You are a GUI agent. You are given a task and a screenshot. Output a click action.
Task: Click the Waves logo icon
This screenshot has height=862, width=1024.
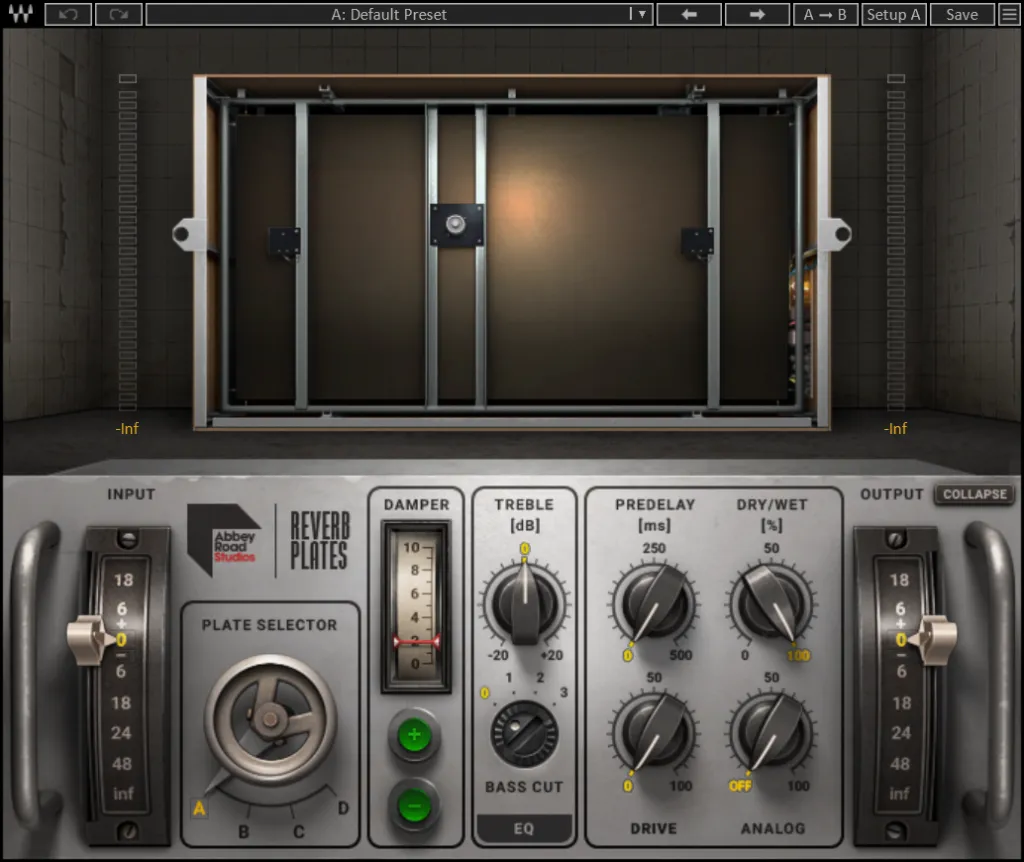(x=20, y=14)
